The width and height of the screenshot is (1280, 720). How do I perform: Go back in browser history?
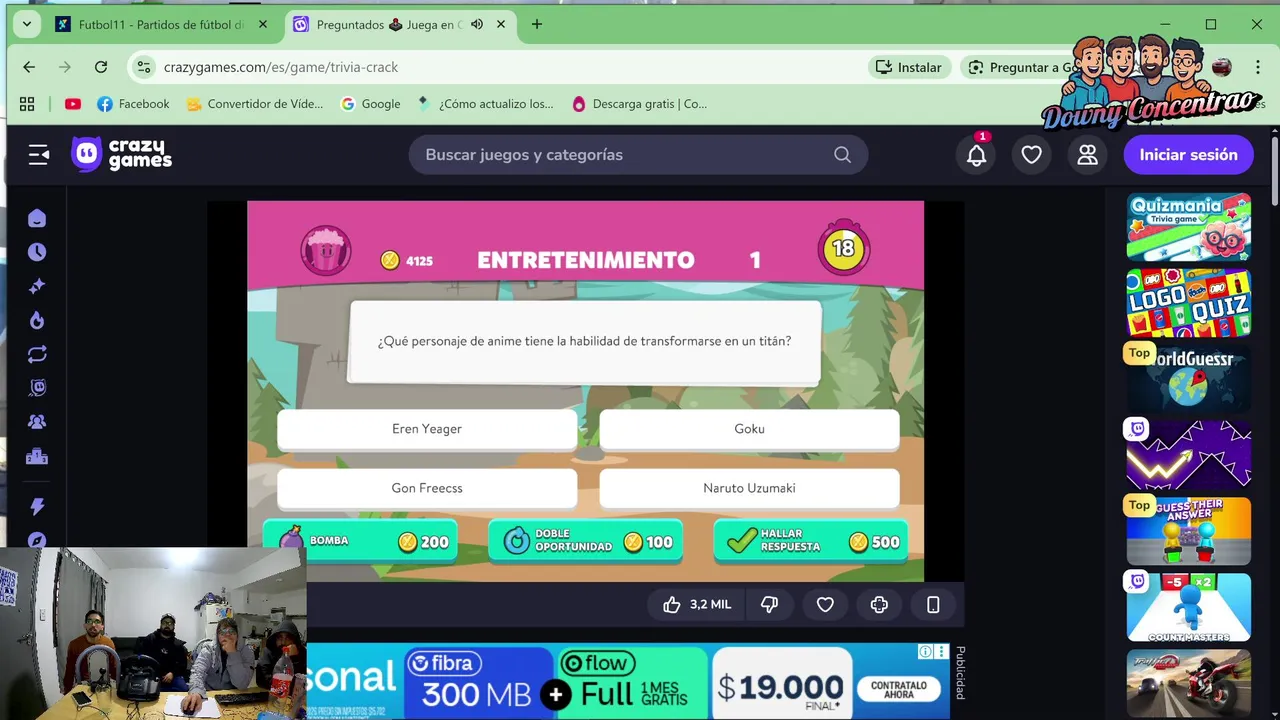29,67
